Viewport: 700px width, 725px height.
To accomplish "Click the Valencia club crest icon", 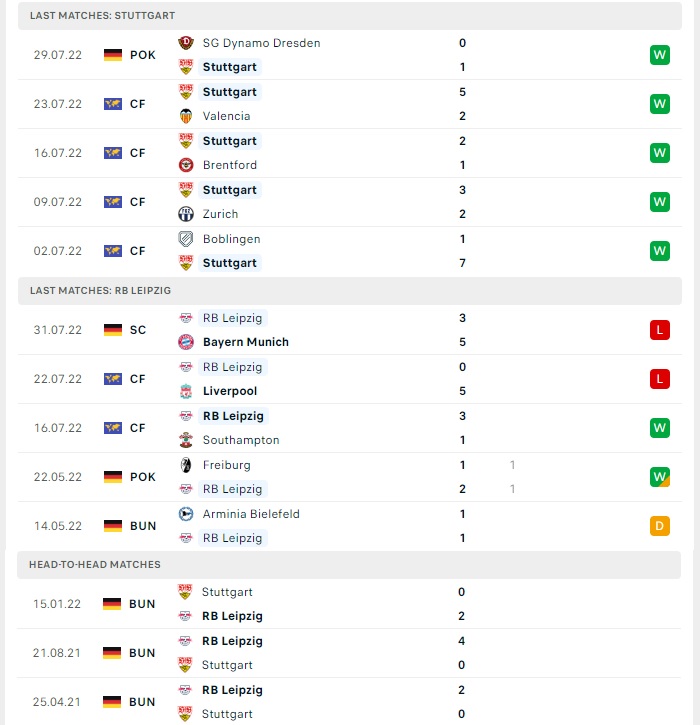I will click(186, 116).
